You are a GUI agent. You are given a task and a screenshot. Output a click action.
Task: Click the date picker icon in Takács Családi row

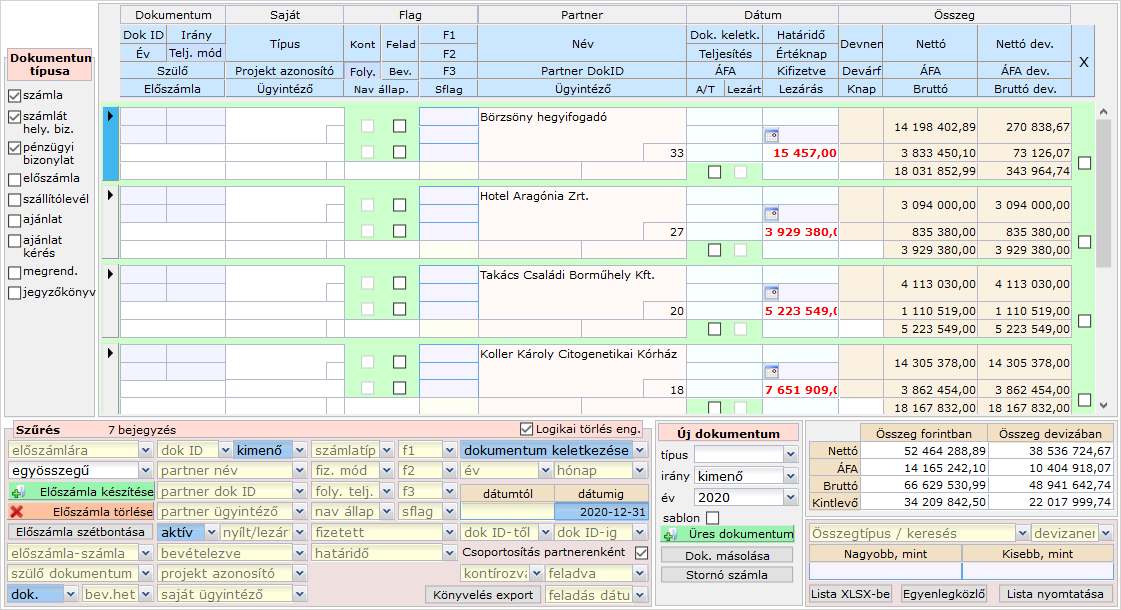click(x=771, y=294)
